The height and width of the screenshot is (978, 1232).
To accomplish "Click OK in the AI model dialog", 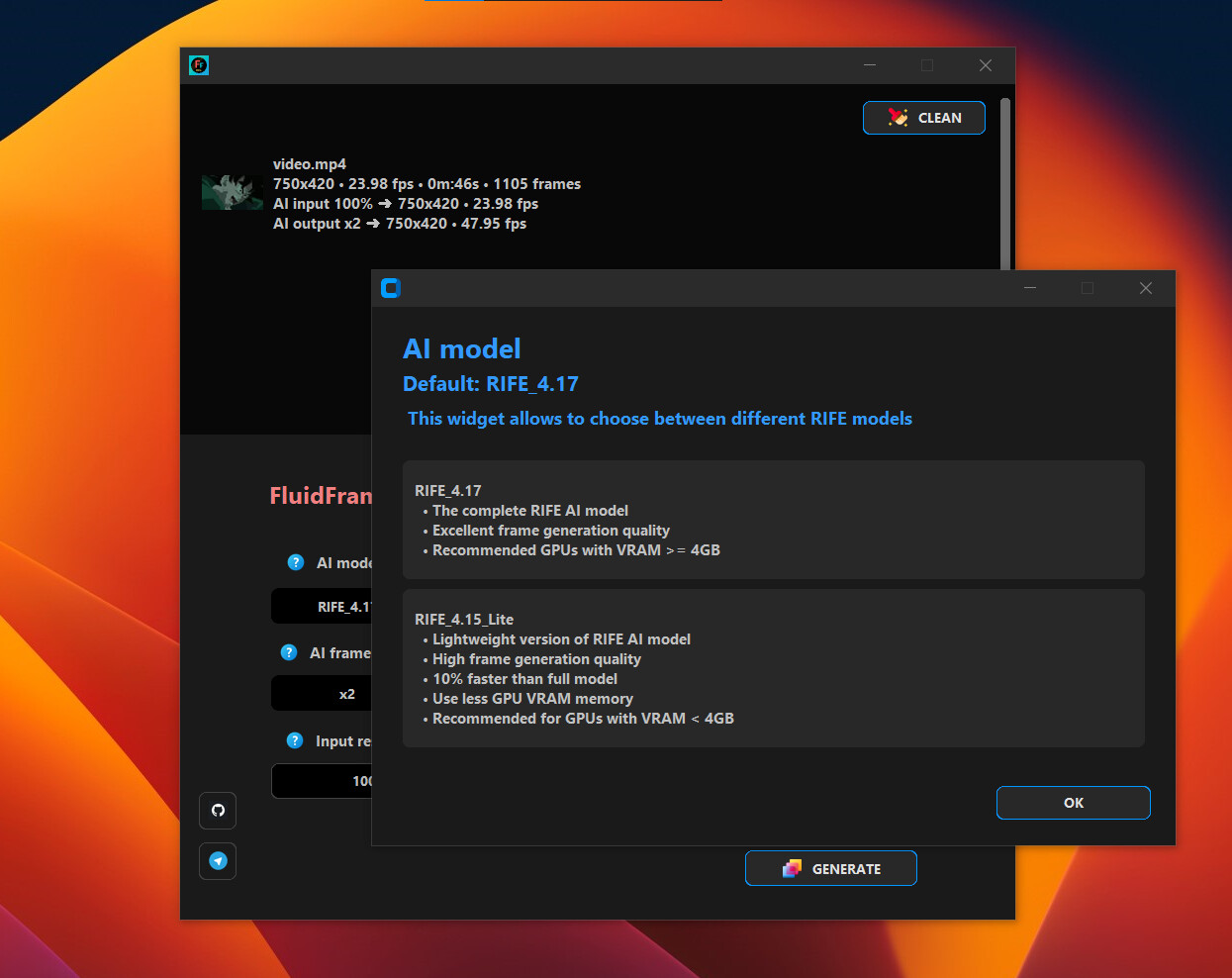I will [1073, 803].
